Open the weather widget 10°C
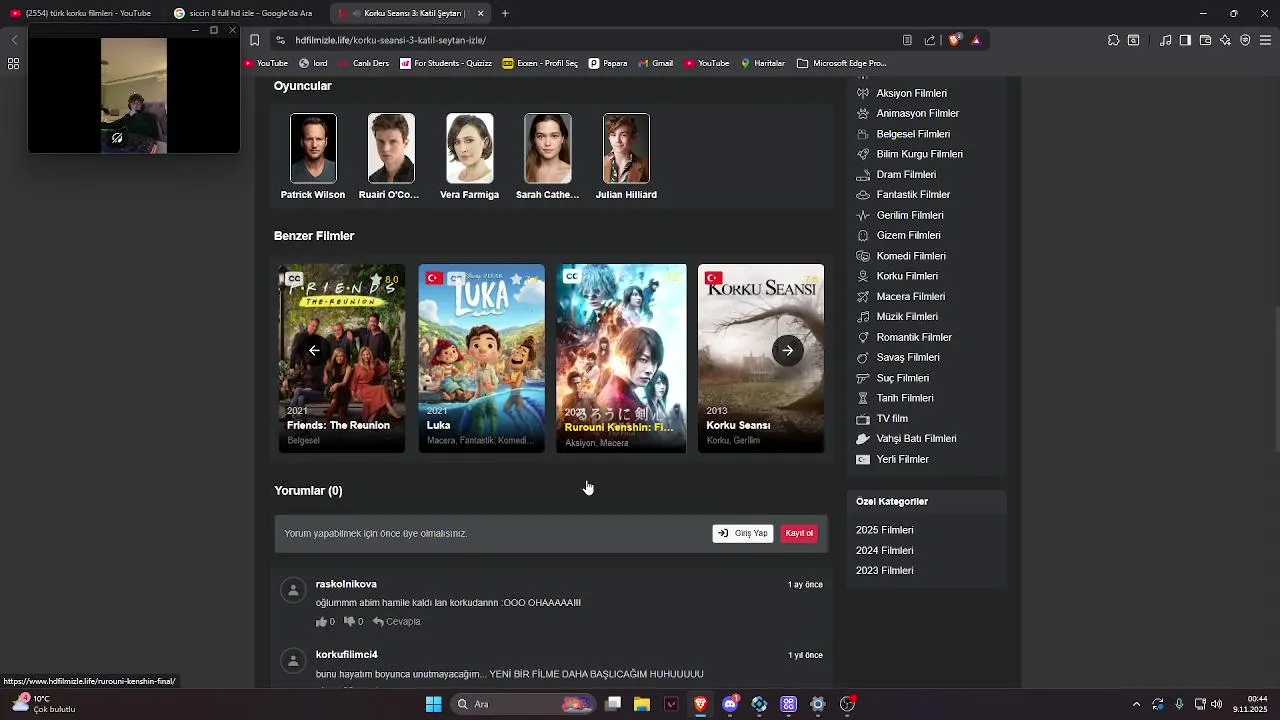The width and height of the screenshot is (1280, 720). click(44, 704)
